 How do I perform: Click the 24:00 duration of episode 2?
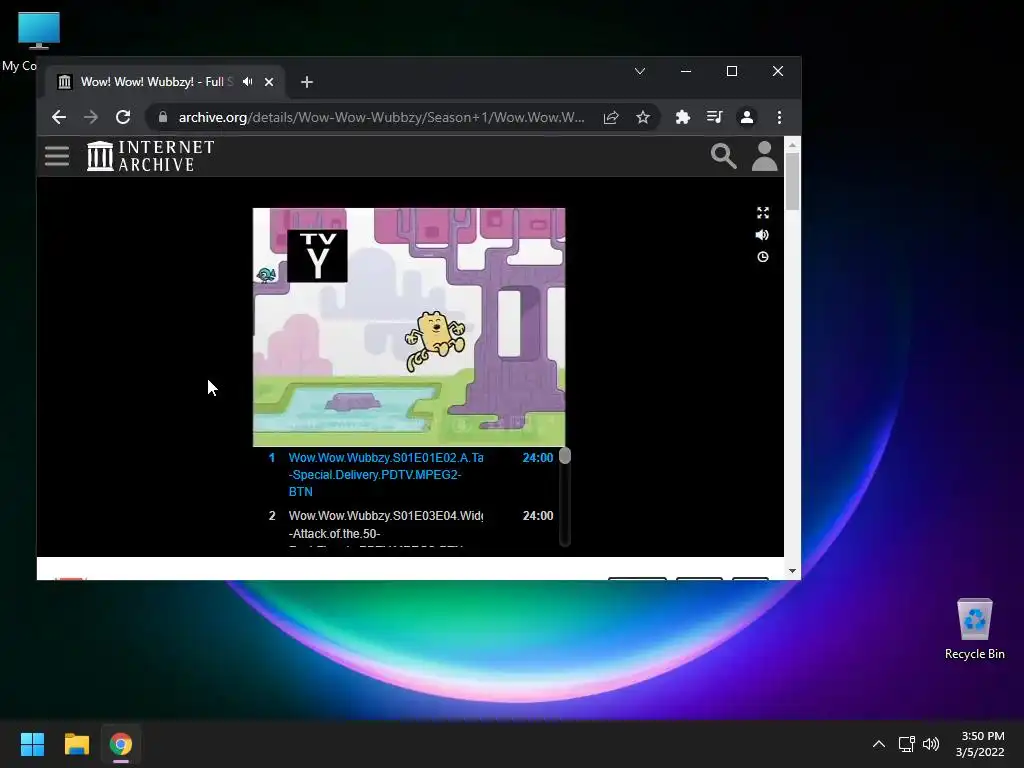tap(537, 516)
